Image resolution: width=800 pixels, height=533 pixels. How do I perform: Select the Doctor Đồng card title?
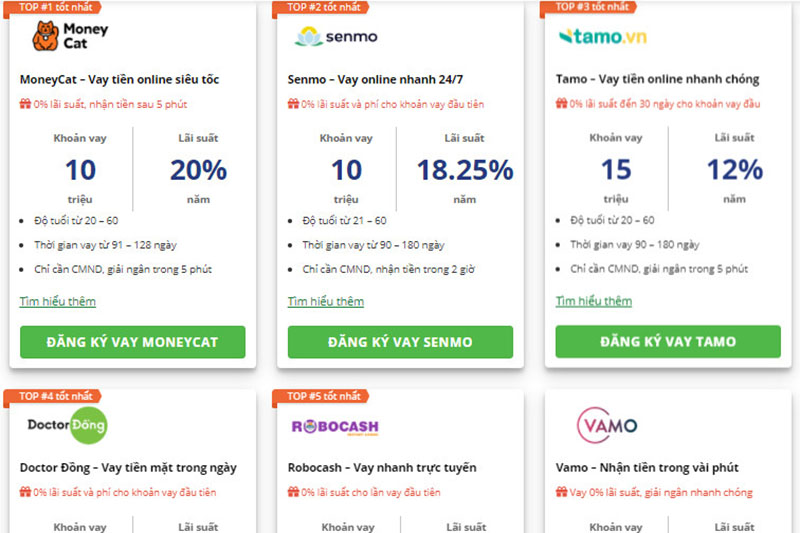click(x=128, y=468)
